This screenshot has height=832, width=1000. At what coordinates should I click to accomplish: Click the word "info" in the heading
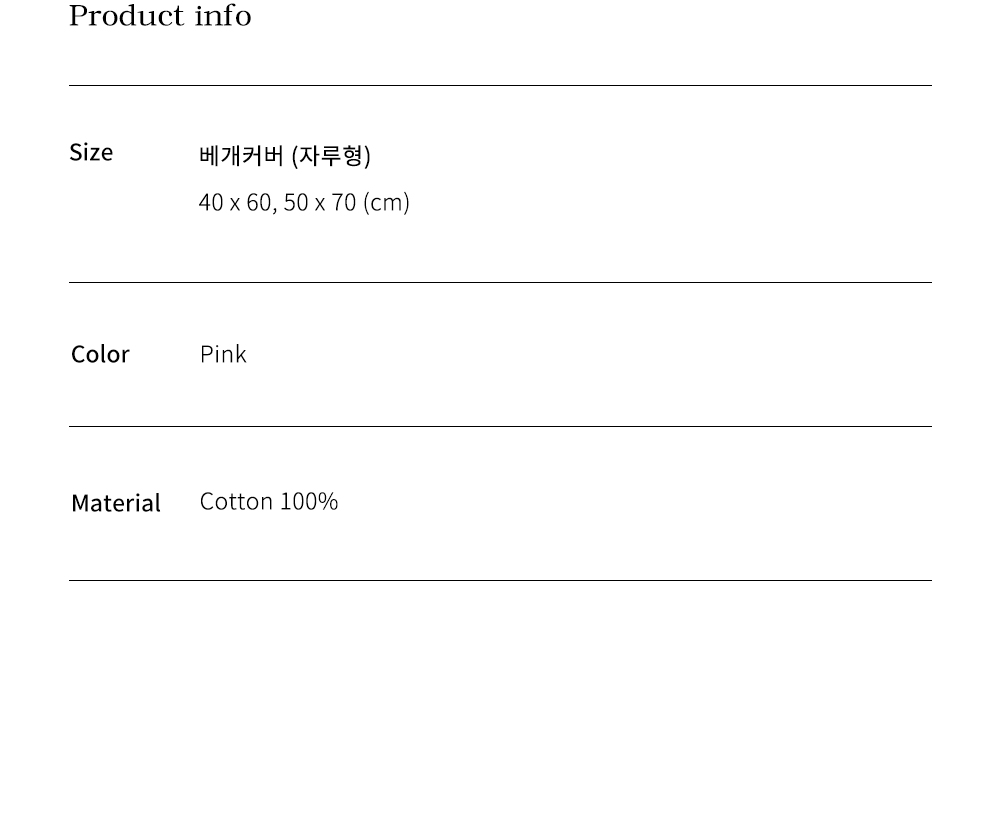point(223,16)
